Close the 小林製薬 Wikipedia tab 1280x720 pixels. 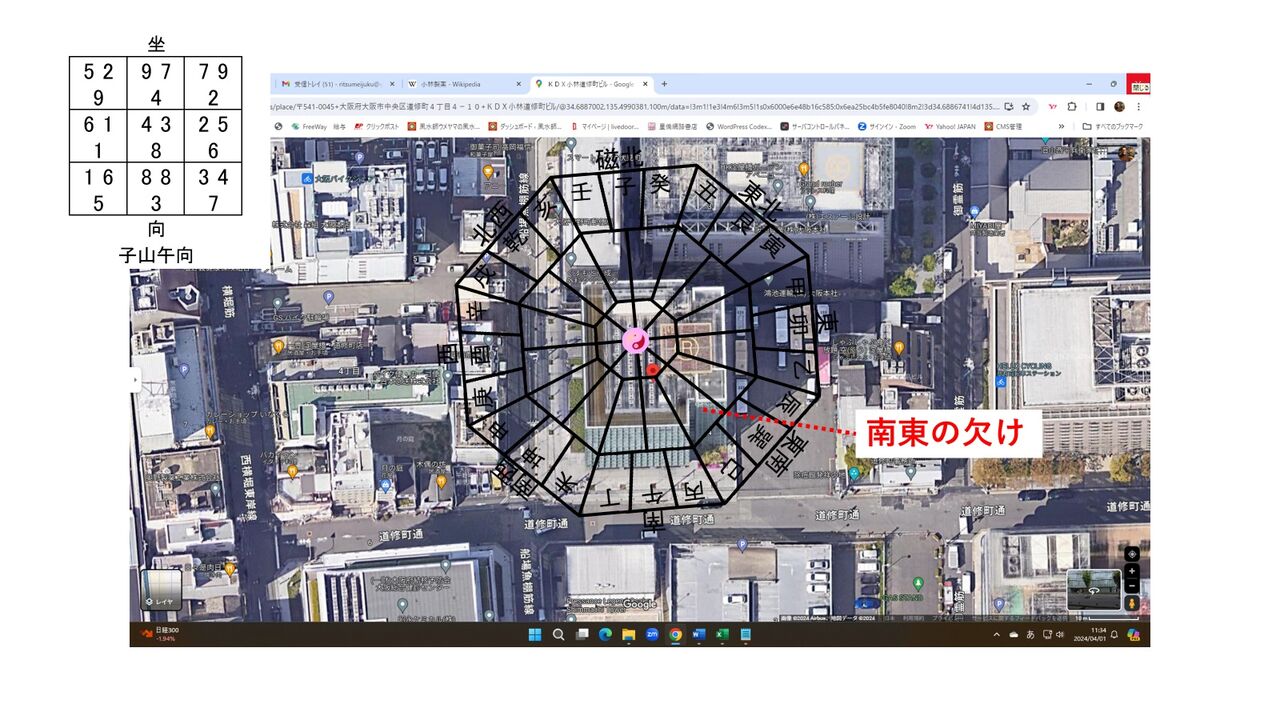[518, 84]
